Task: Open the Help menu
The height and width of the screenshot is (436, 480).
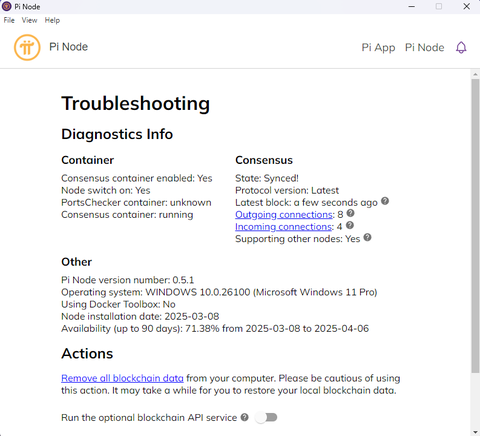Action: tap(52, 20)
